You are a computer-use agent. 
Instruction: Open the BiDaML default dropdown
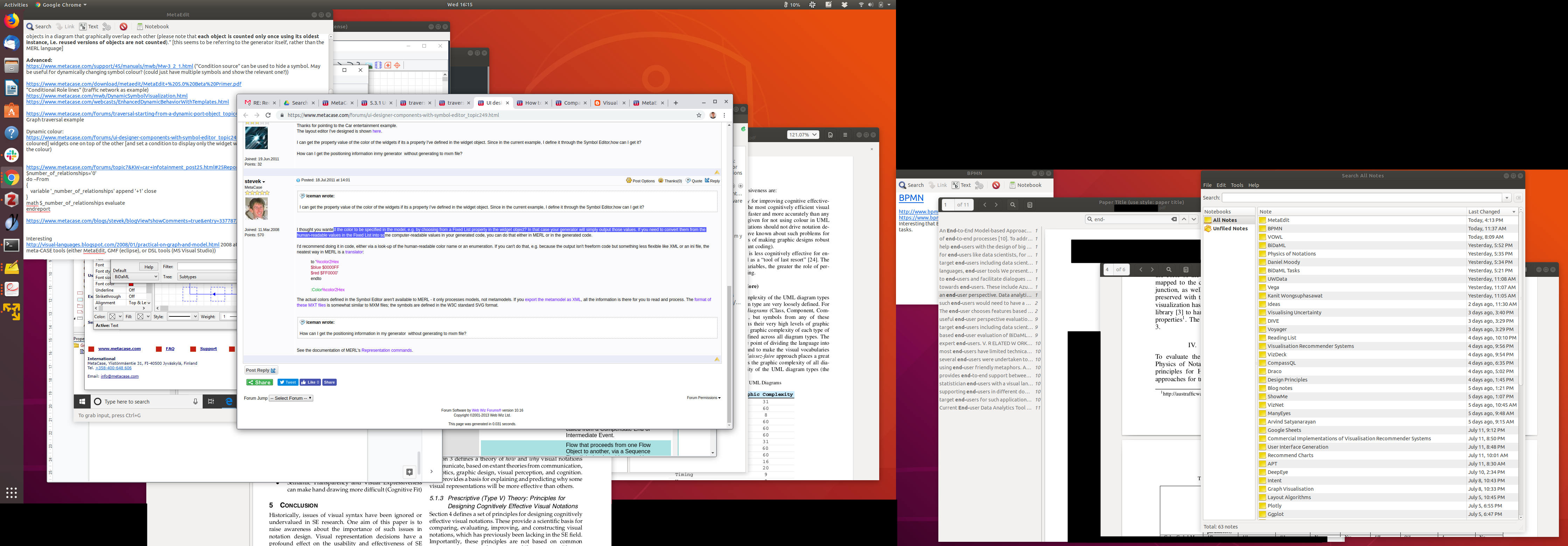tap(135, 277)
